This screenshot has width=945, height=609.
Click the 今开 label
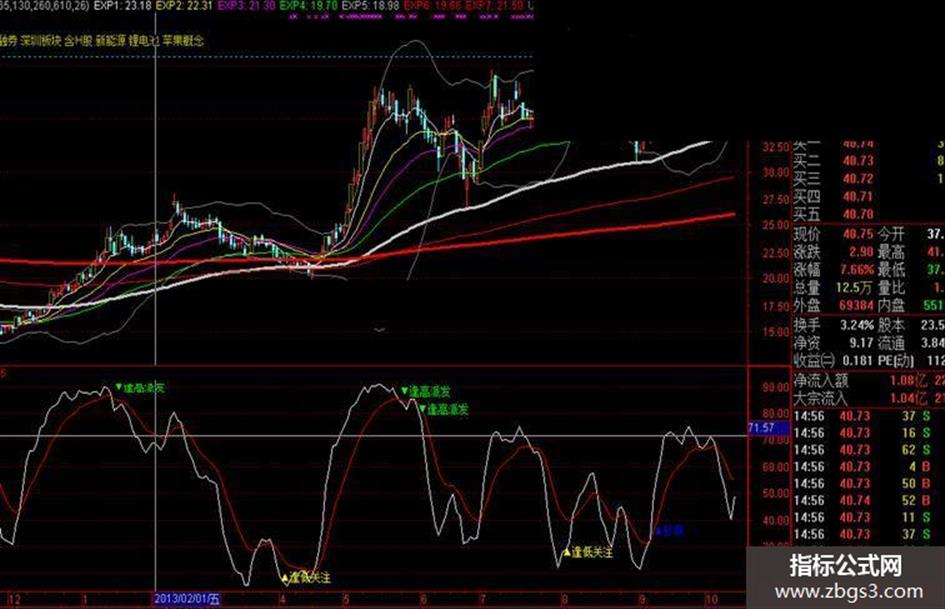pyautogui.click(x=891, y=234)
